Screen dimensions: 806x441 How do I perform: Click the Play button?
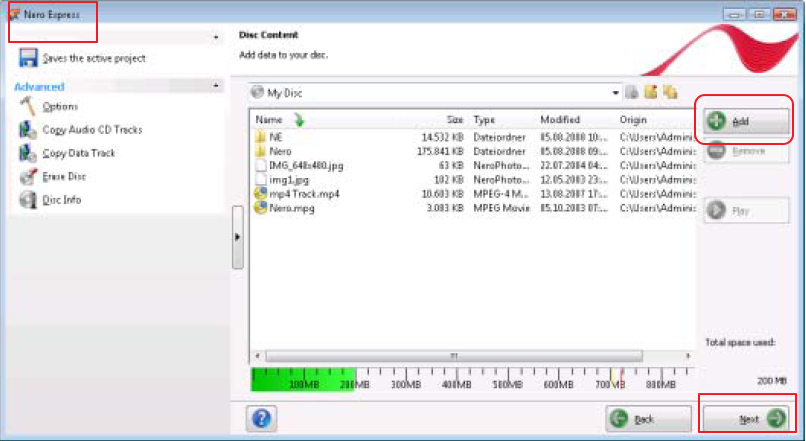point(746,211)
